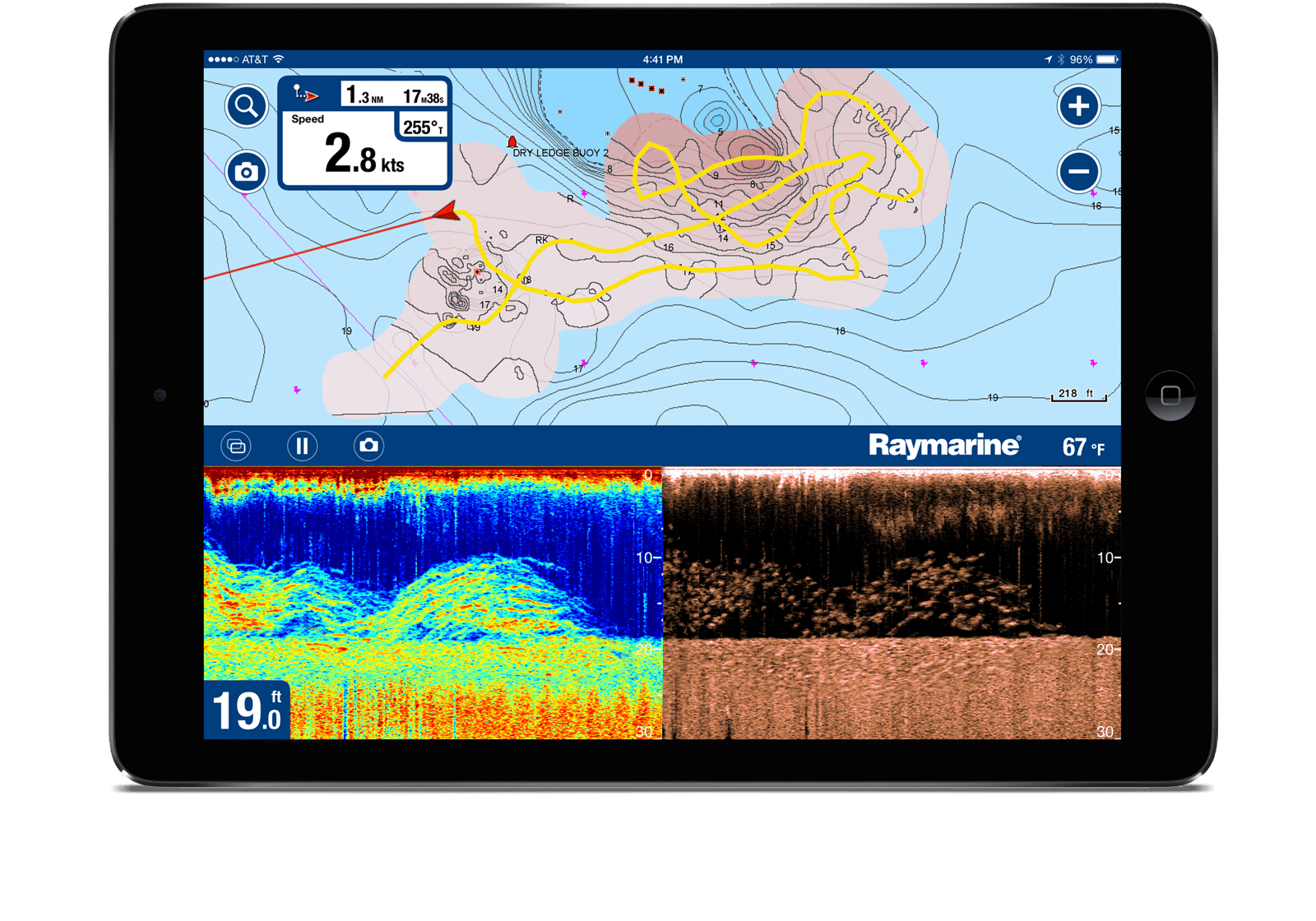Zoom out the chart with minus button
This screenshot has height=921, width=1316.
(x=1078, y=172)
